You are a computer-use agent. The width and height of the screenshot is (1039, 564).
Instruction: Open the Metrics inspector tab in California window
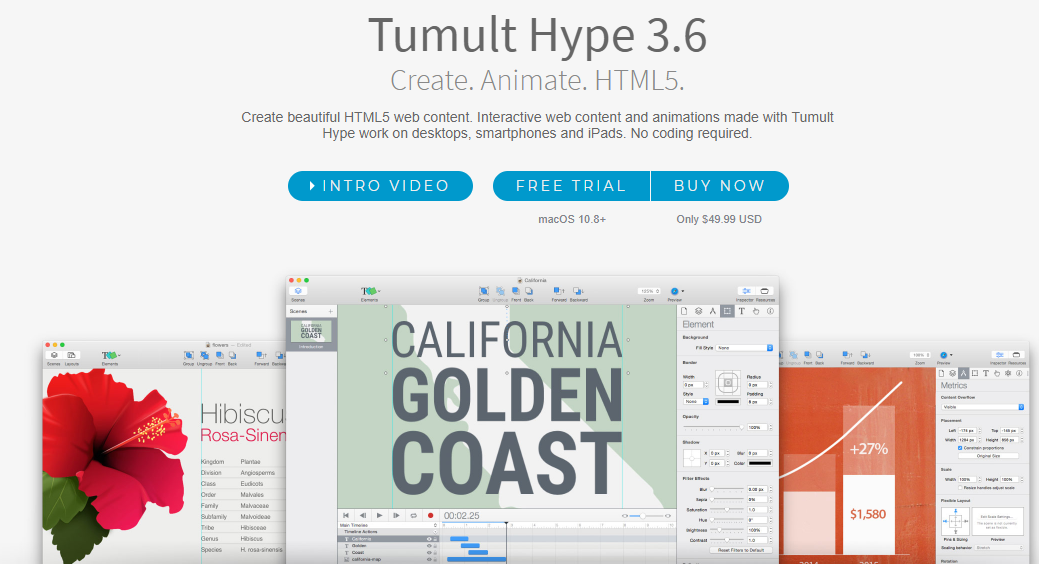coord(712,311)
